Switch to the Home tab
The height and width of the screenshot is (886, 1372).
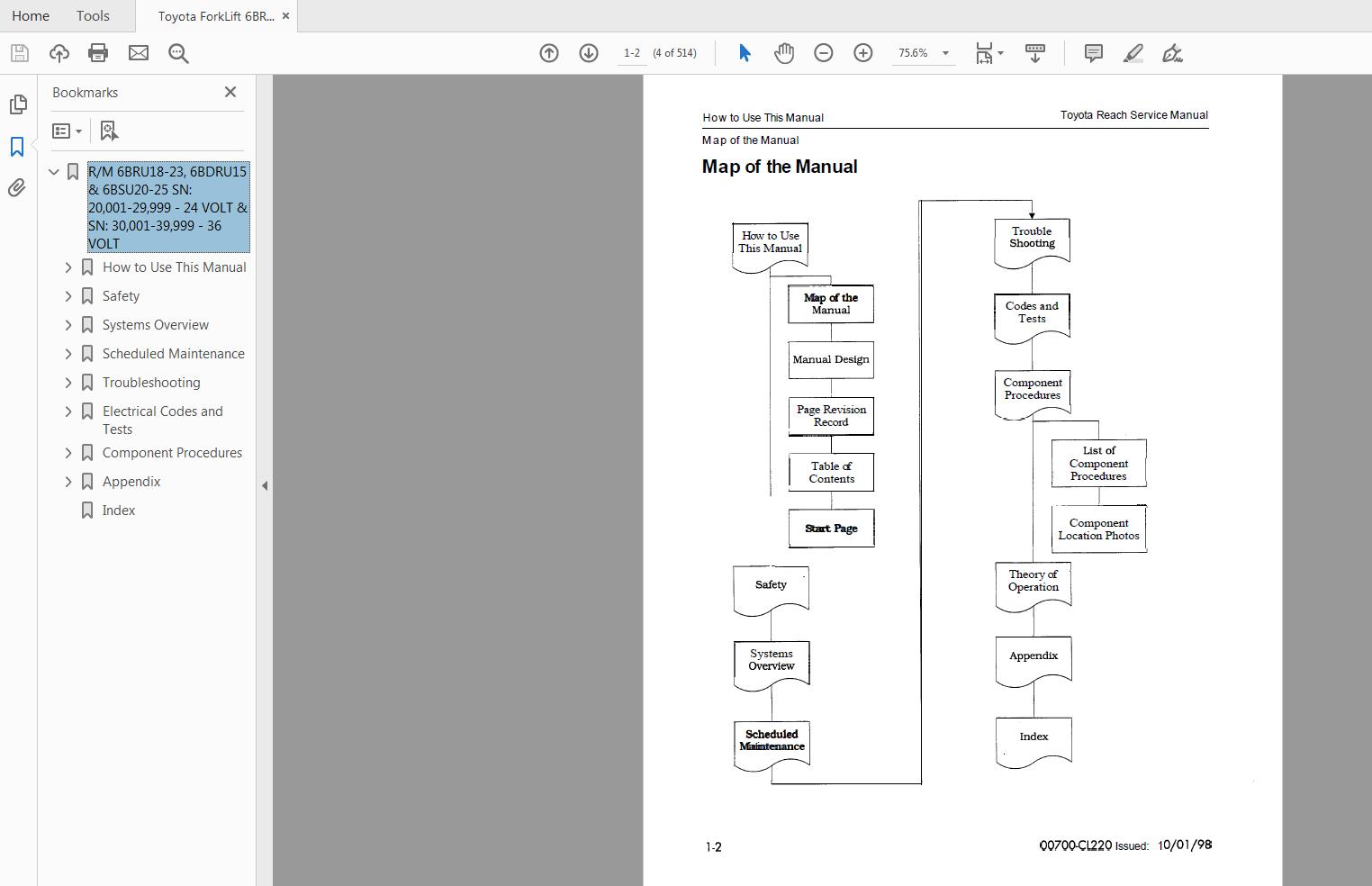click(31, 16)
